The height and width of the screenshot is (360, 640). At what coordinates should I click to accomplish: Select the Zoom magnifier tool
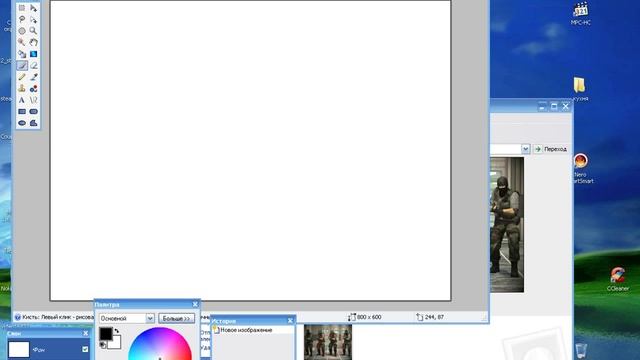pos(33,31)
